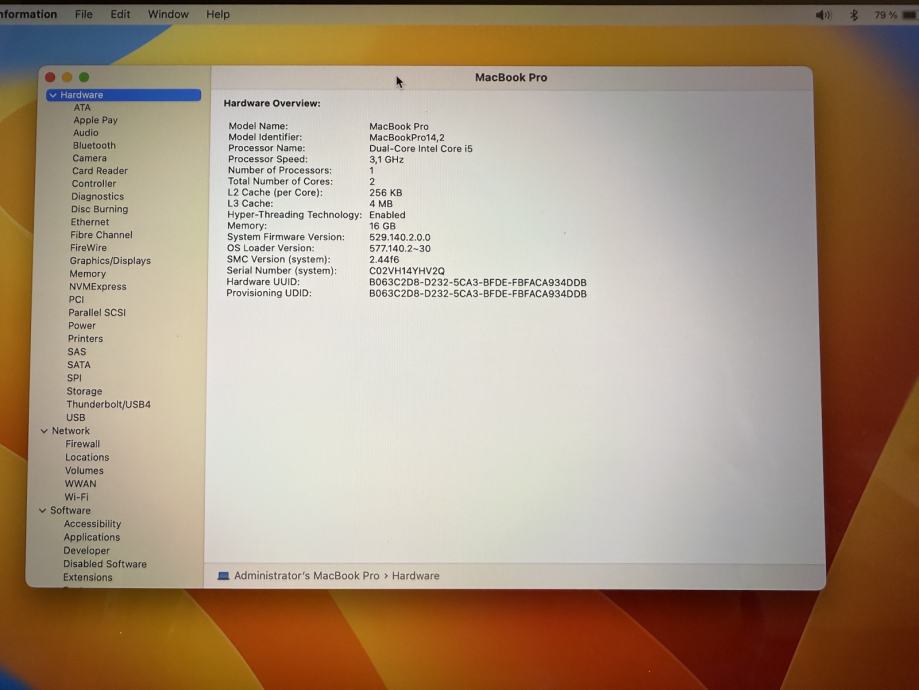The height and width of the screenshot is (690, 919).
Task: Collapse the Hardware section in sidebar
Action: point(53,95)
